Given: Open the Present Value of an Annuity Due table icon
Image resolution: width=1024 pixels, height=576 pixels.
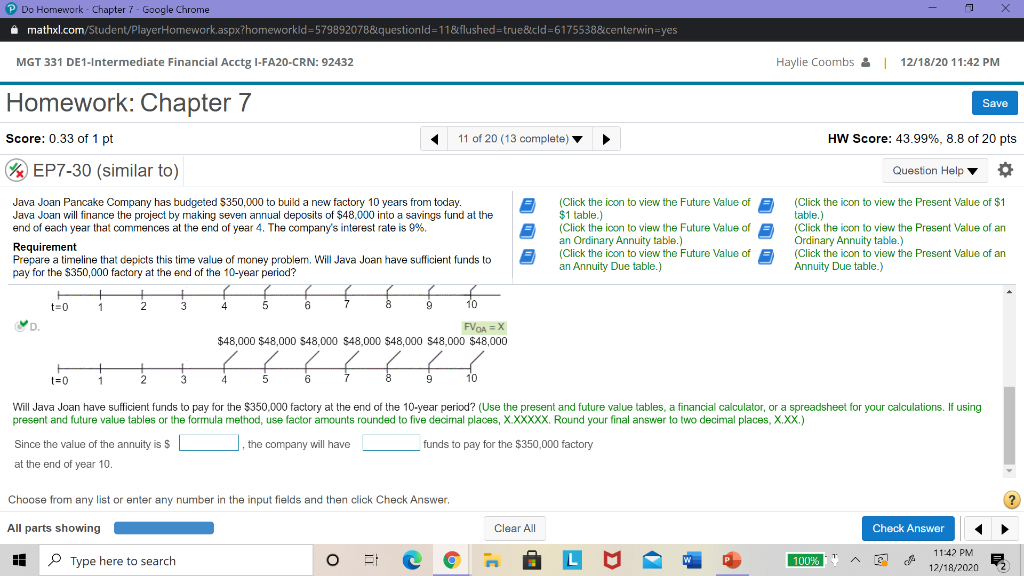Looking at the screenshot, I should [766, 258].
